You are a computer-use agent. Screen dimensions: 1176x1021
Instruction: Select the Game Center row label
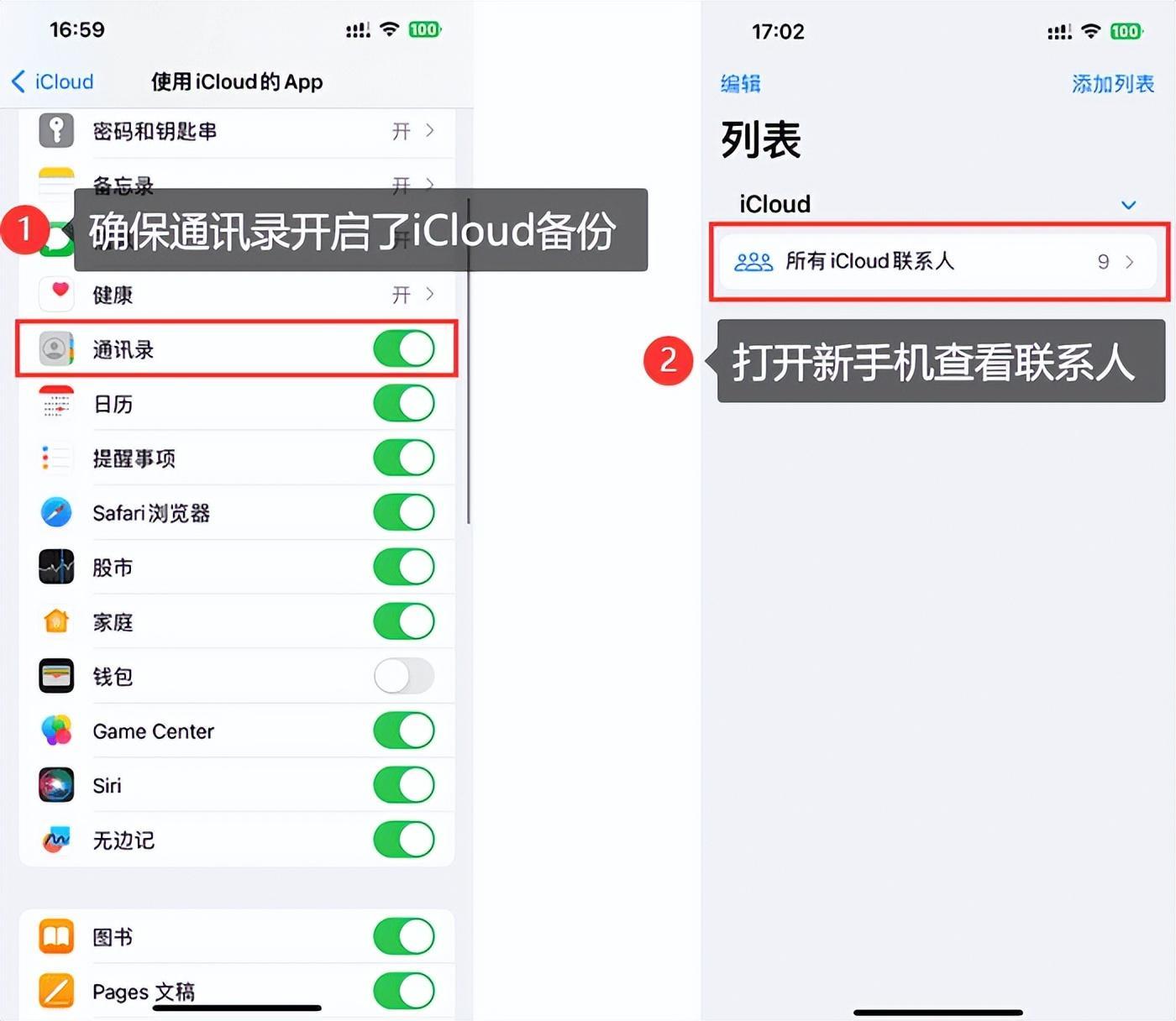pos(154,731)
